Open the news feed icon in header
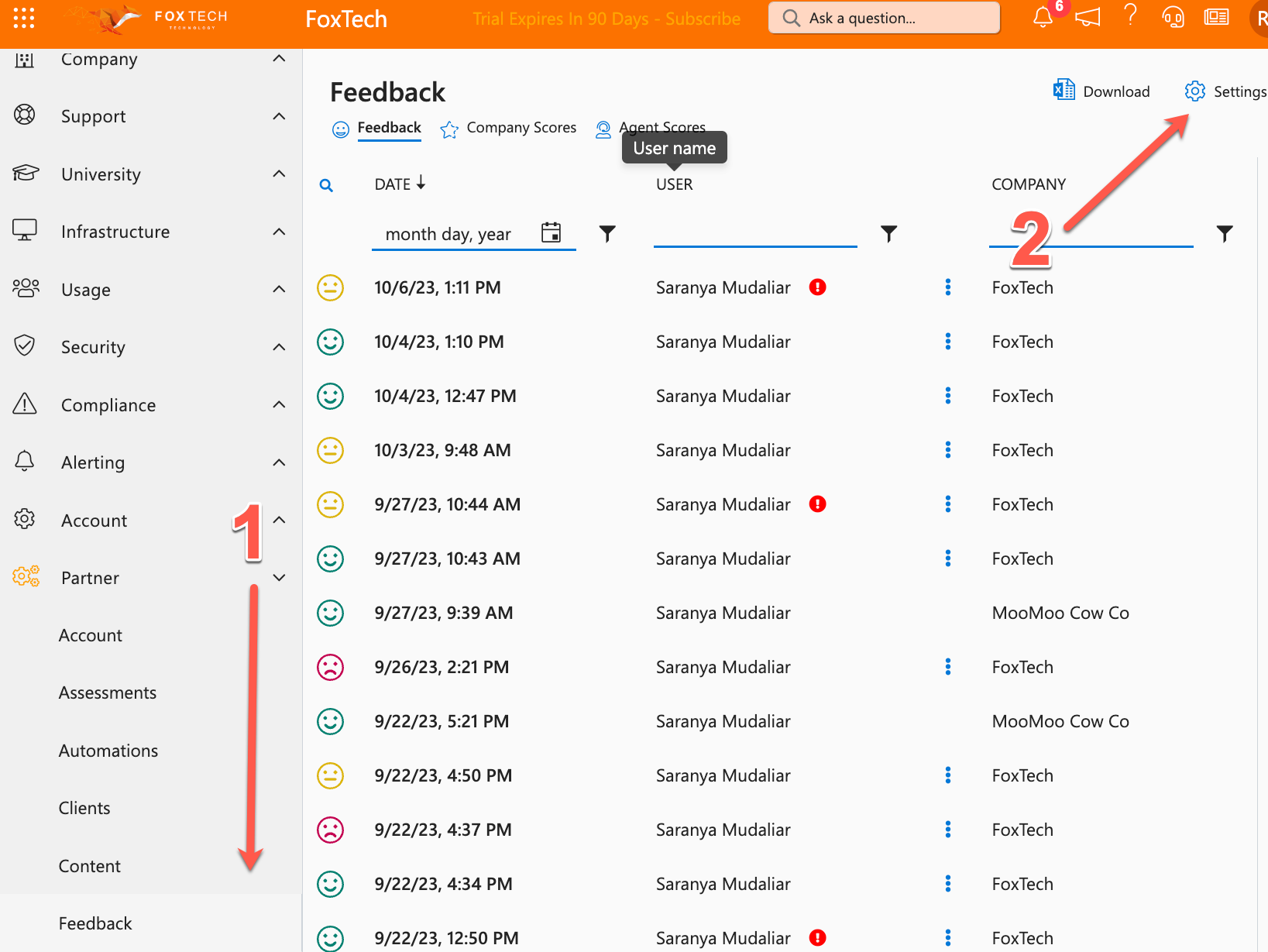 tap(1216, 17)
